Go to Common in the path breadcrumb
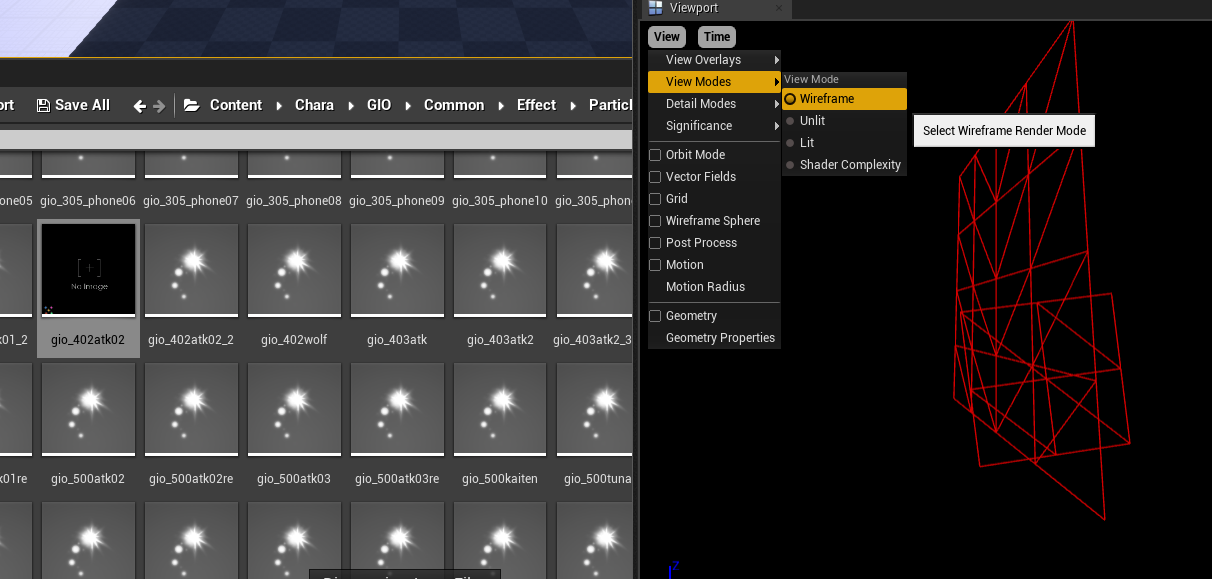 [454, 105]
